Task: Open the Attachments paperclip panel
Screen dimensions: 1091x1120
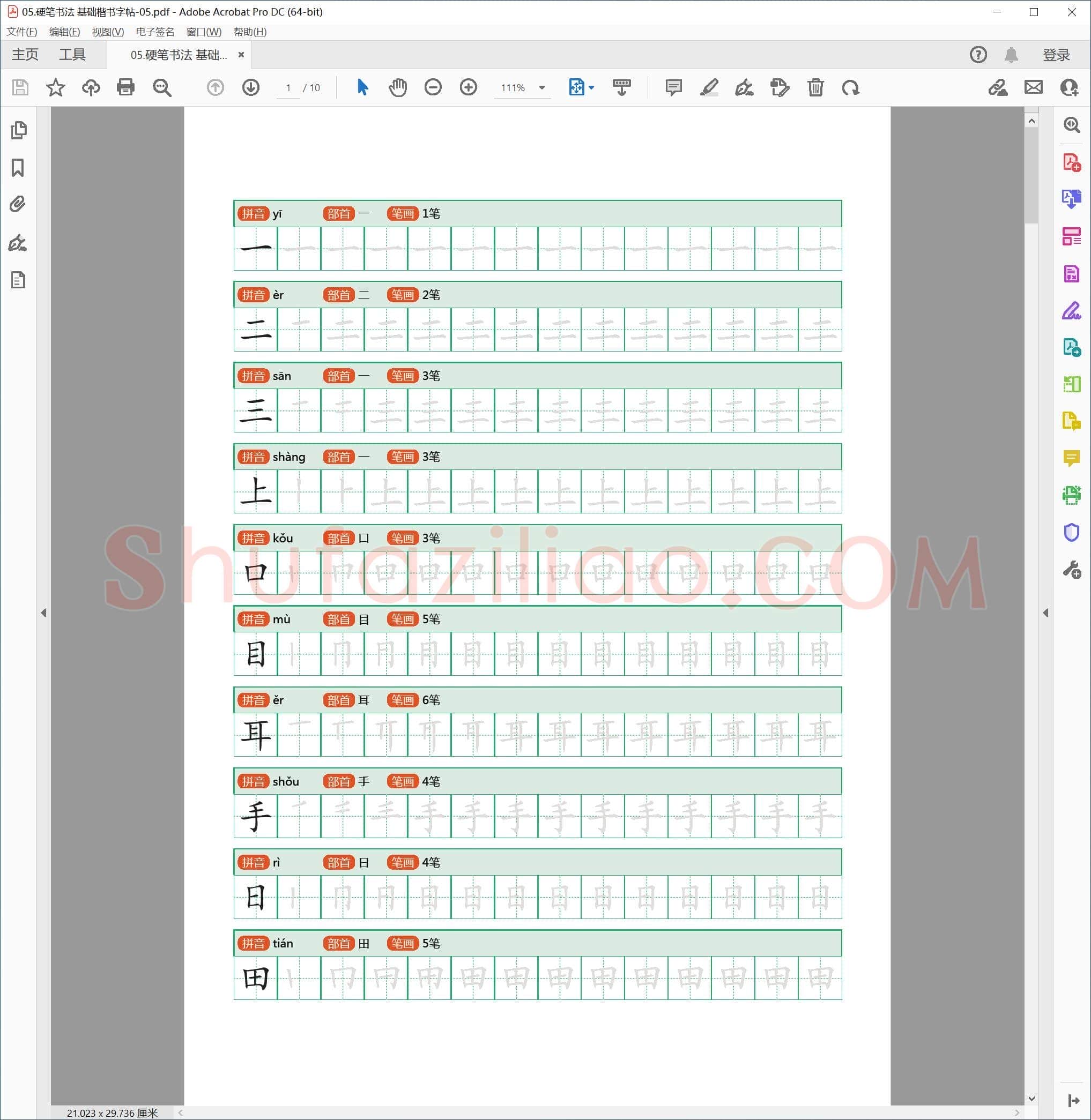Action: tap(18, 205)
